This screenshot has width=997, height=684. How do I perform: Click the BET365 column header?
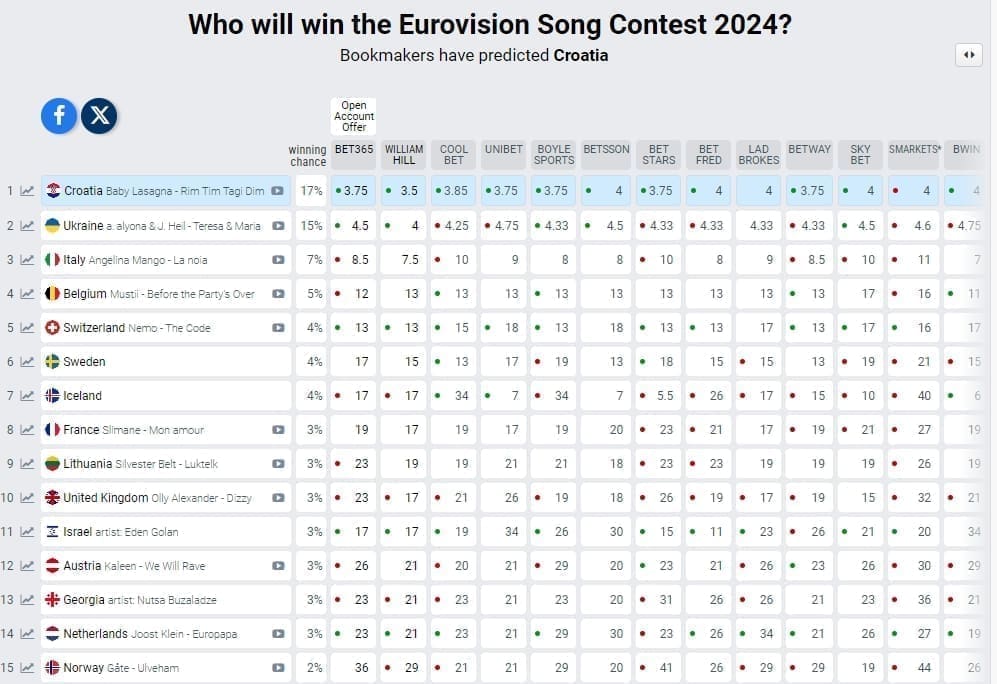(352, 148)
